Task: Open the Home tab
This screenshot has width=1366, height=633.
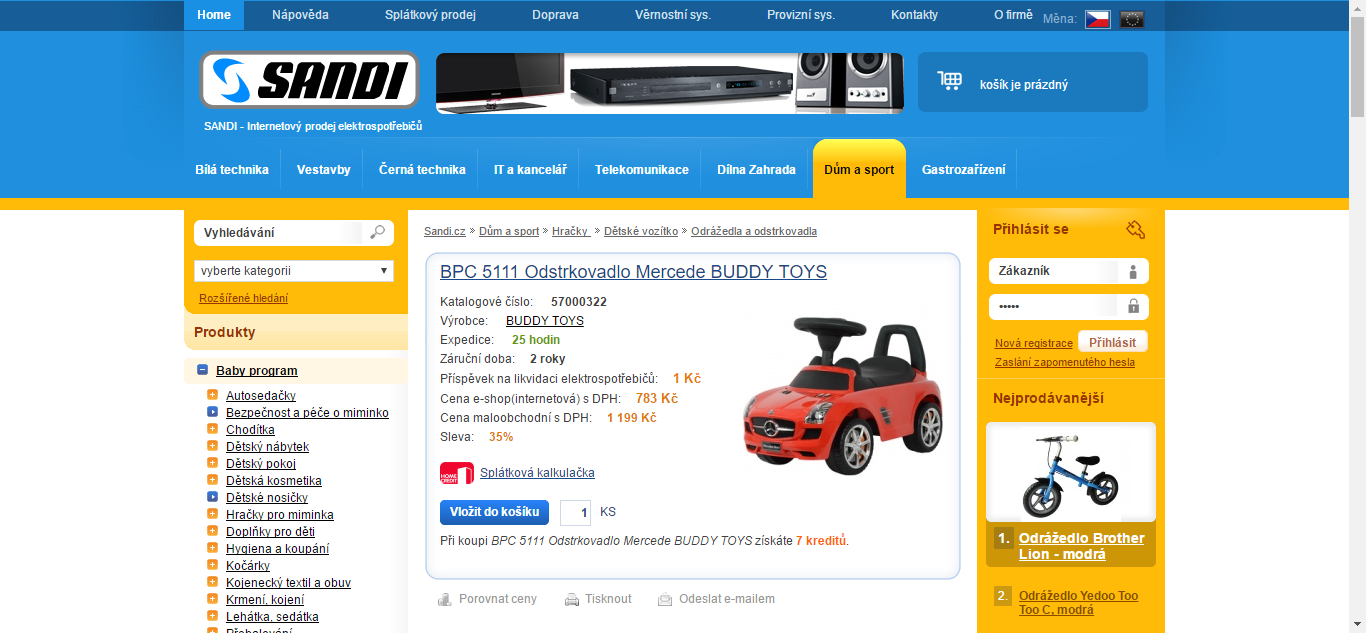Action: (x=214, y=15)
